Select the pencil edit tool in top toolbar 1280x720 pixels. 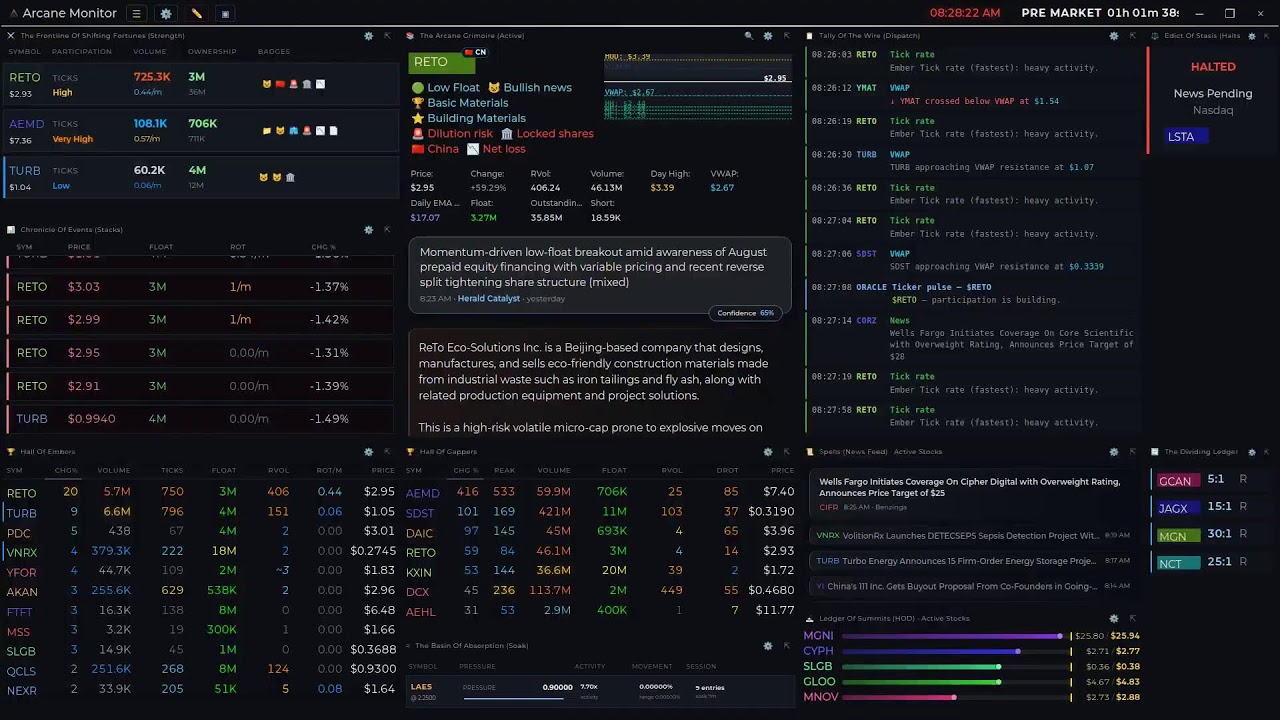point(196,14)
